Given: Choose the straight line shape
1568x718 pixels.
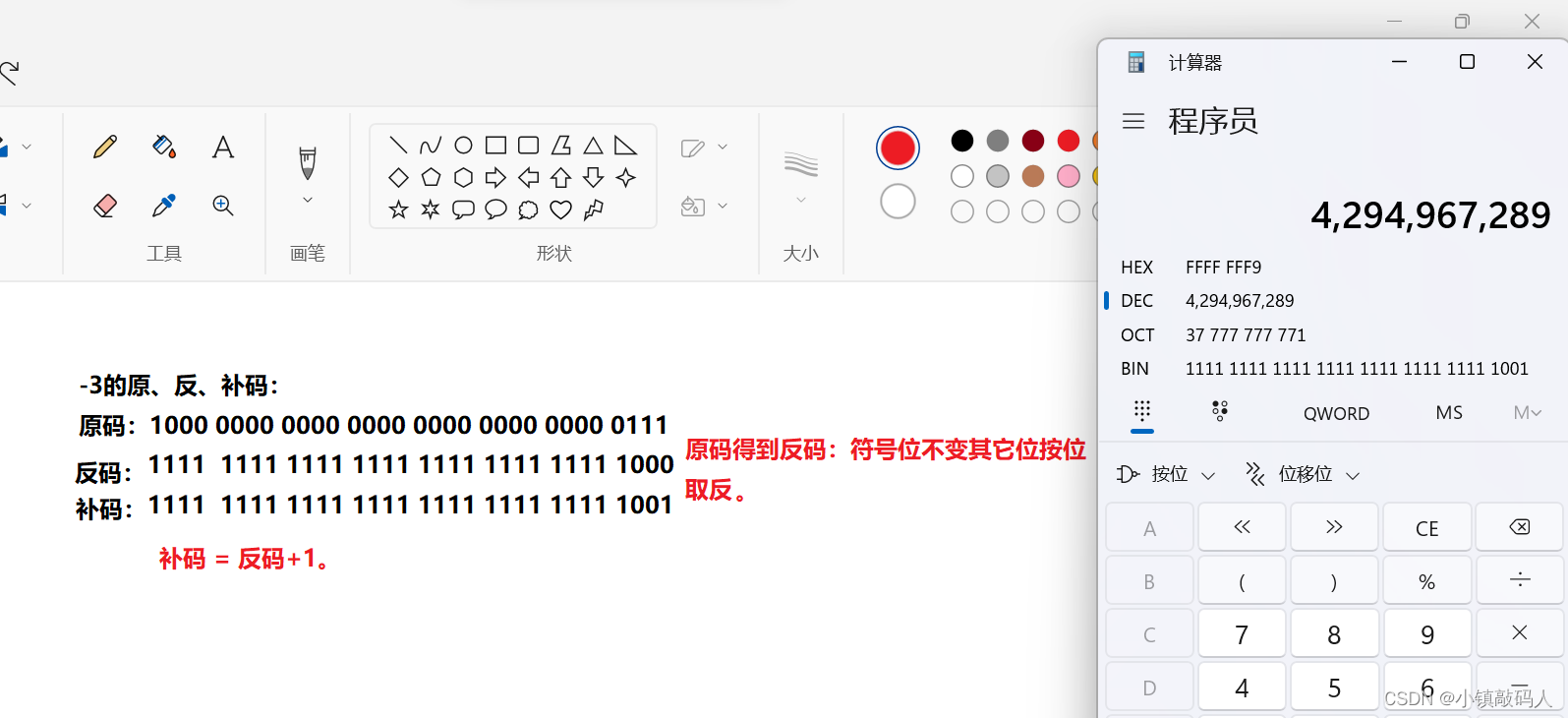Looking at the screenshot, I should point(398,146).
